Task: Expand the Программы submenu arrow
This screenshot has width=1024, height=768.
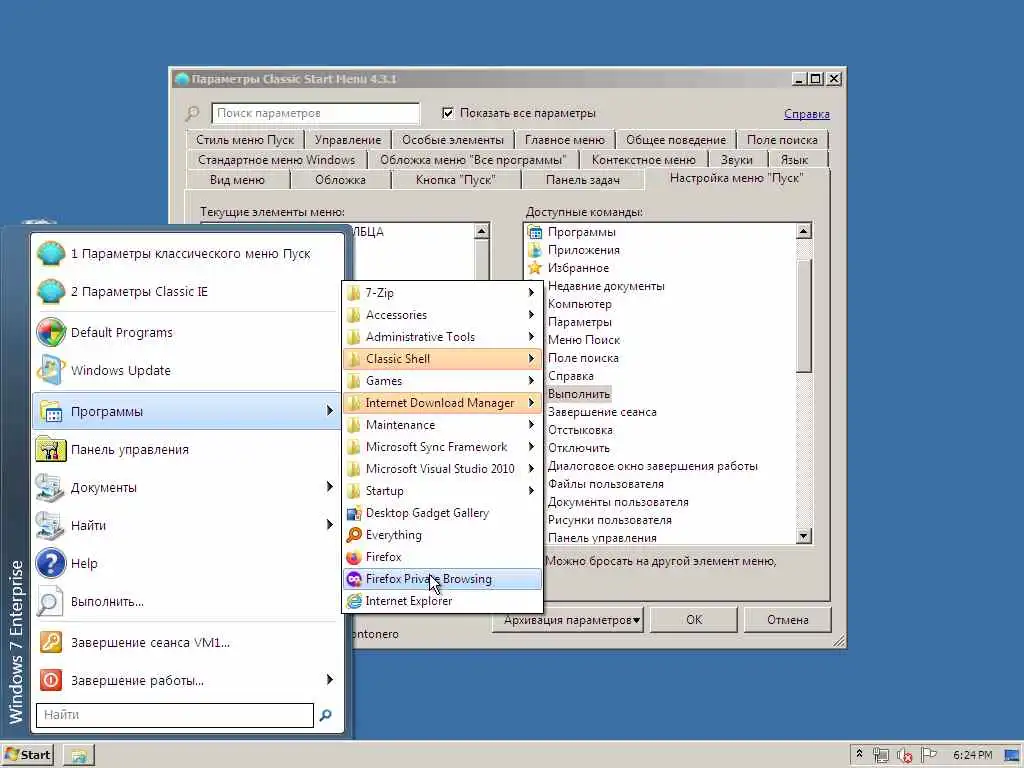Action: point(329,411)
